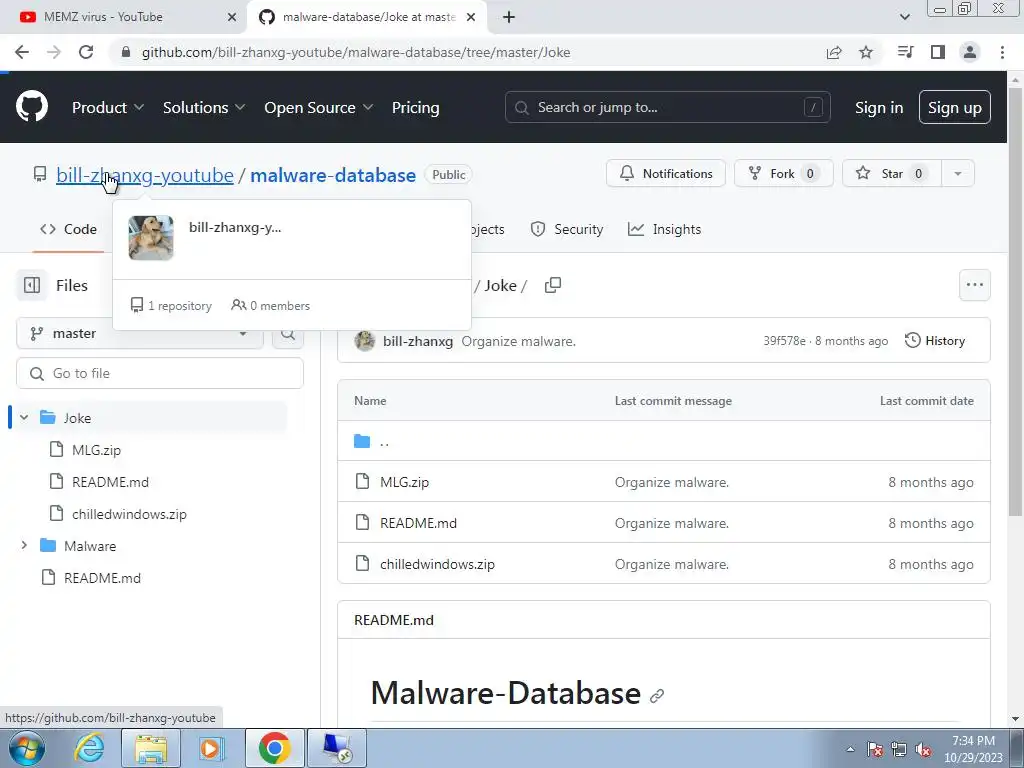Open the master branch selector

coord(140,334)
